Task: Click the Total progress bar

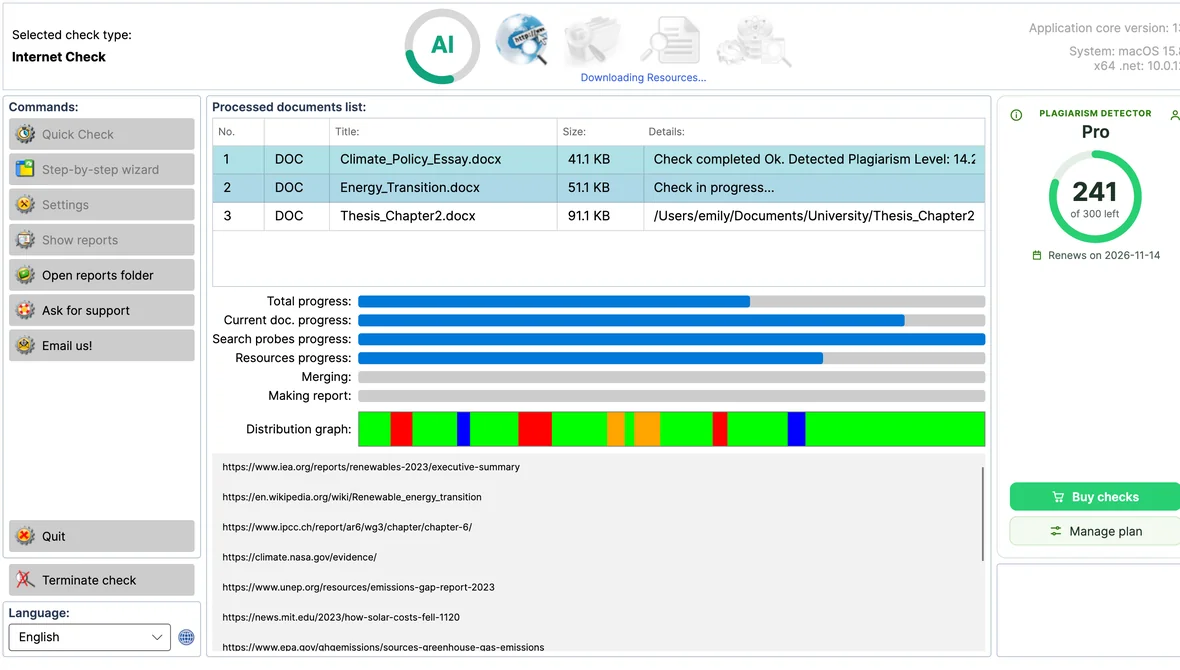Action: pos(671,302)
